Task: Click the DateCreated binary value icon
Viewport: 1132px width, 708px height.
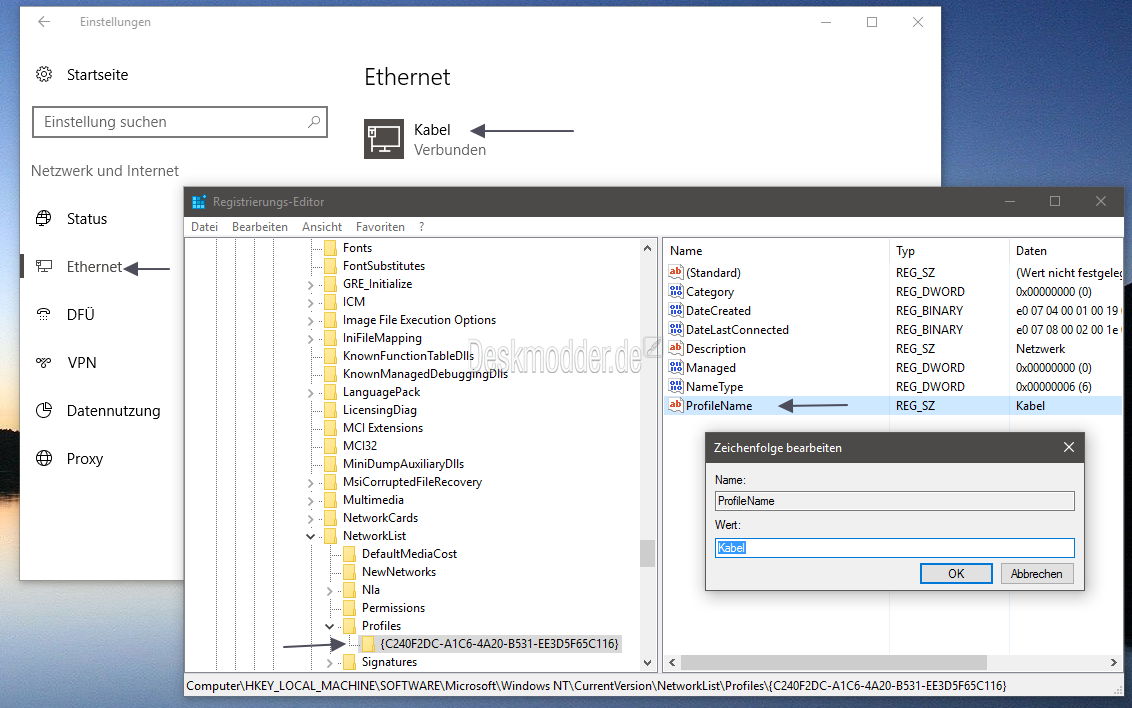Action: point(676,310)
